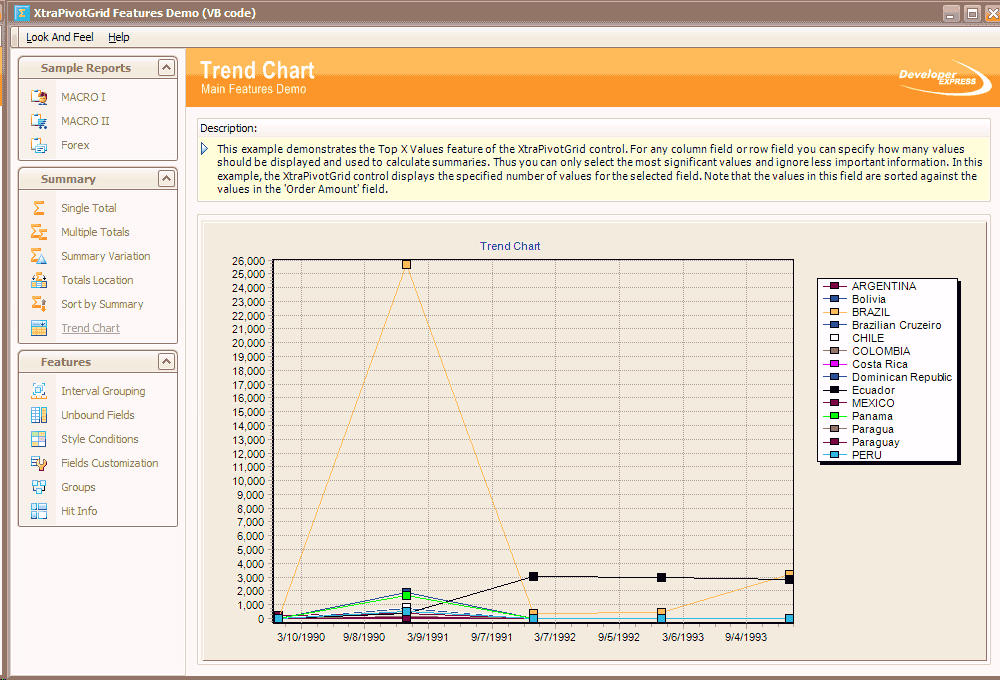Click the Panama legend color marker
This screenshot has height=680, width=1000.
(834, 416)
